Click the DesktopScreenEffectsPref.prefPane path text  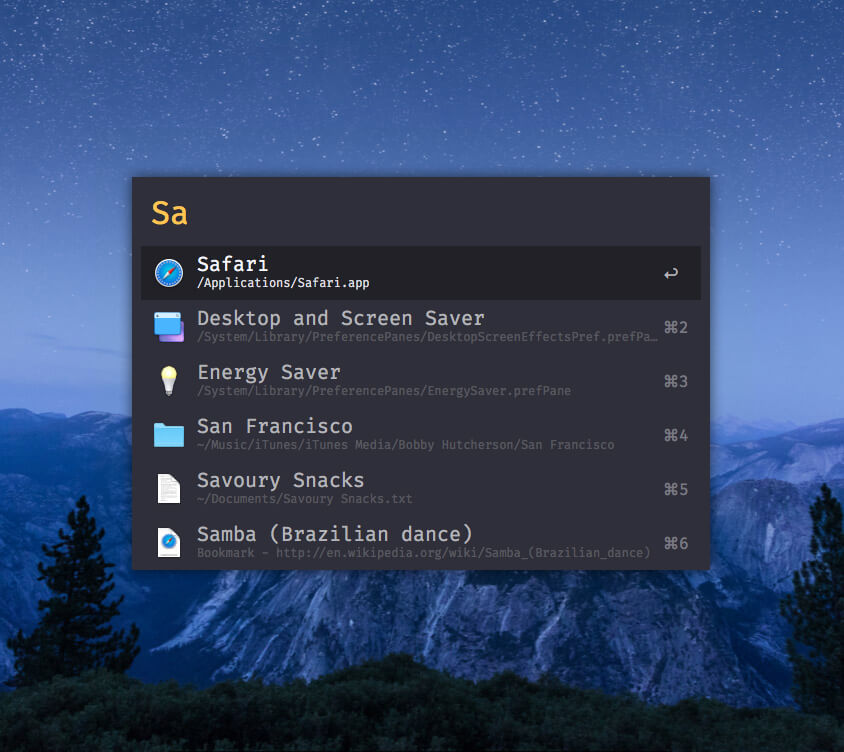[427, 337]
